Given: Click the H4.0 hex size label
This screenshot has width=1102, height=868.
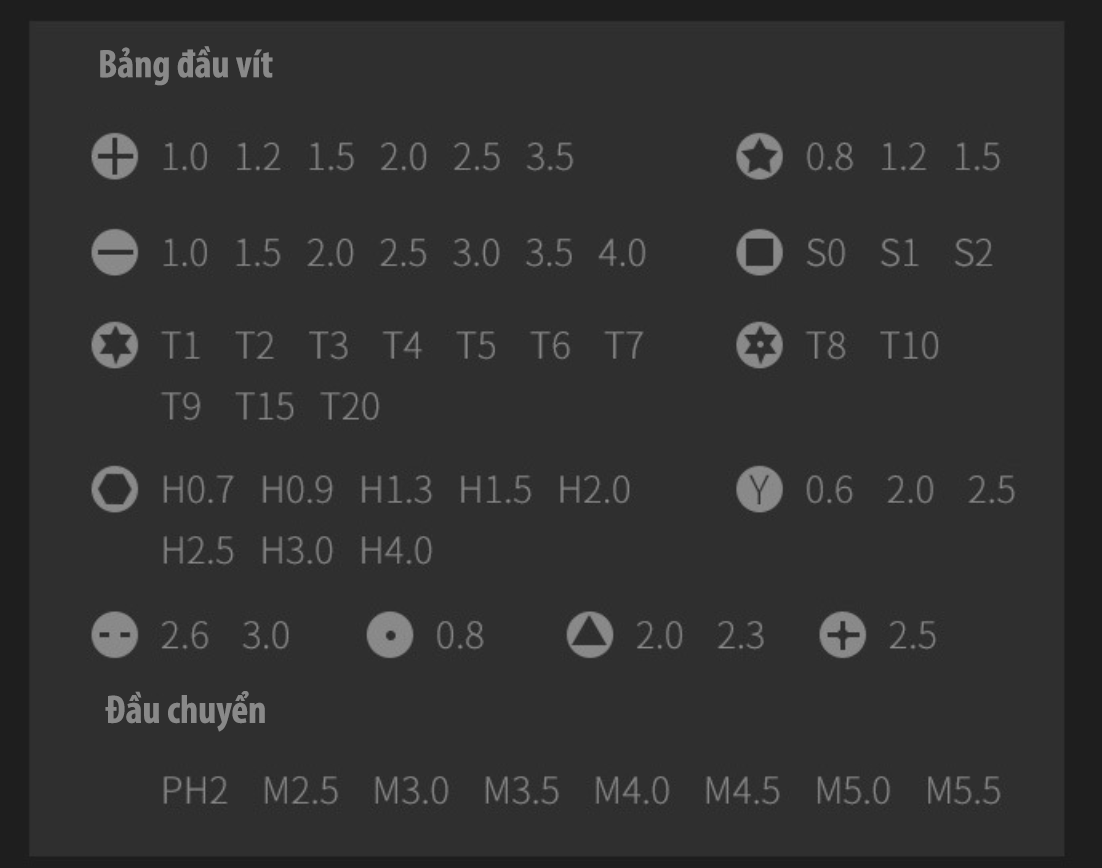Looking at the screenshot, I should [x=396, y=550].
